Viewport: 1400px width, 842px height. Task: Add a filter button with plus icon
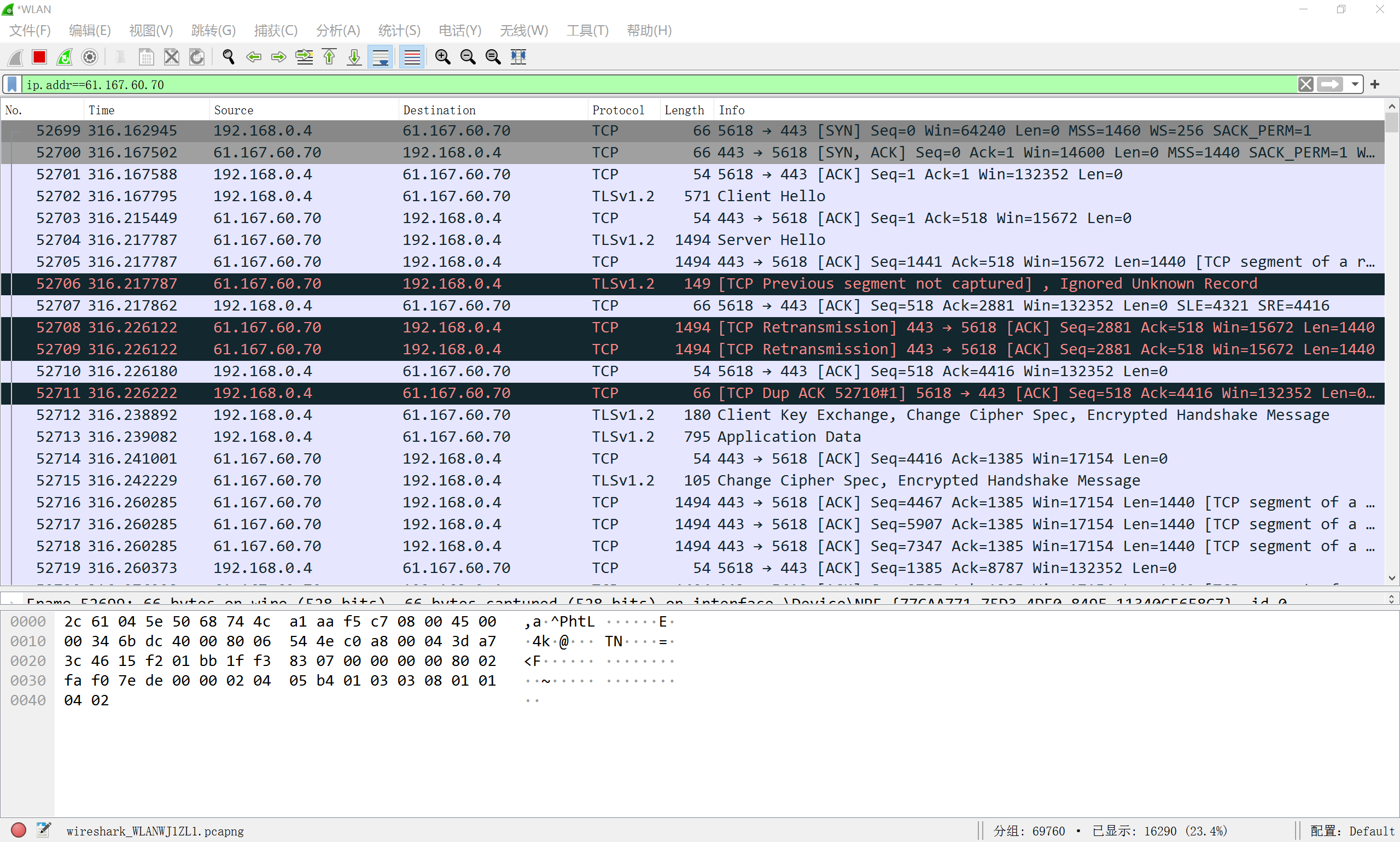pos(1374,85)
